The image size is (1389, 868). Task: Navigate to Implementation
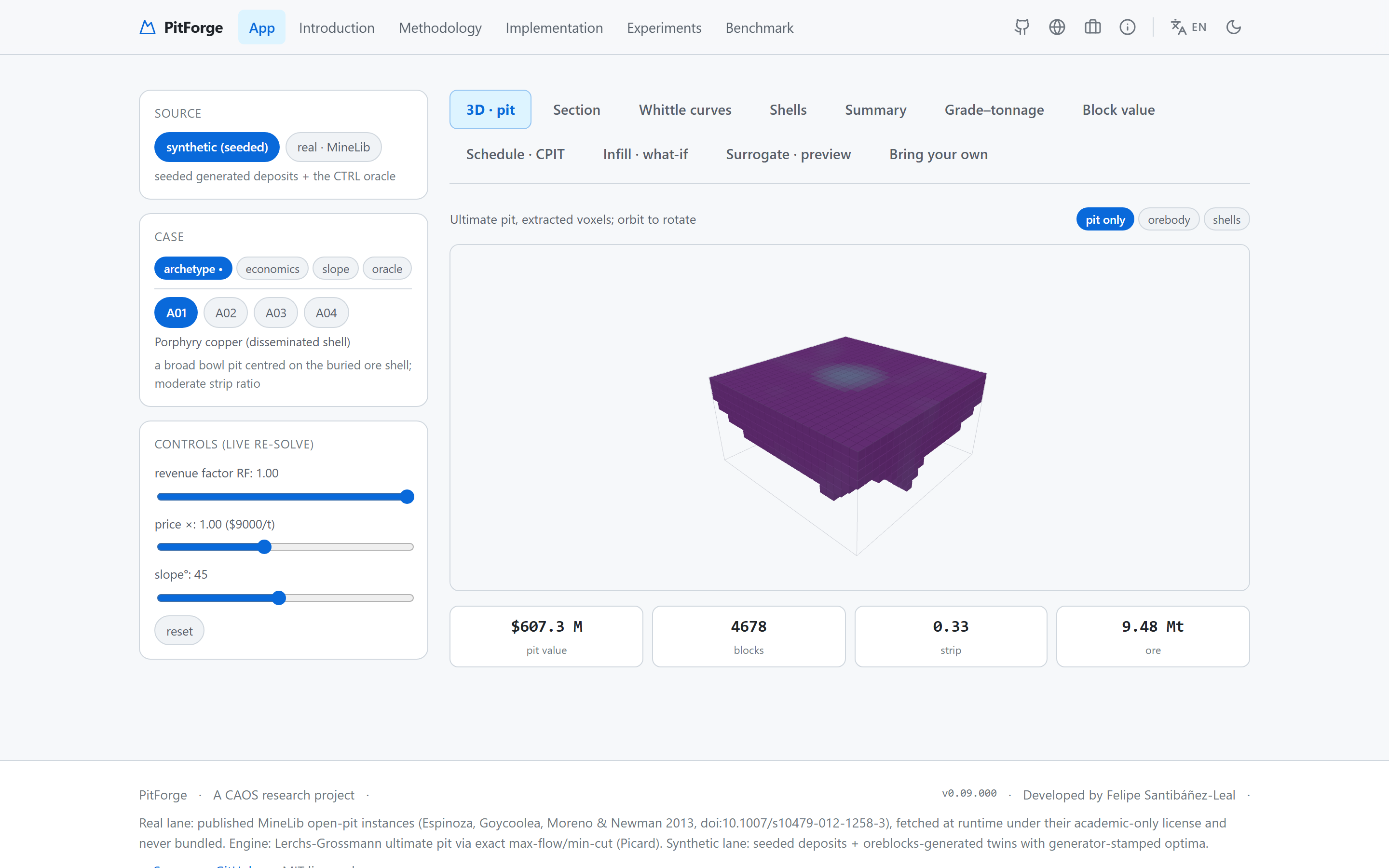[x=554, y=27]
